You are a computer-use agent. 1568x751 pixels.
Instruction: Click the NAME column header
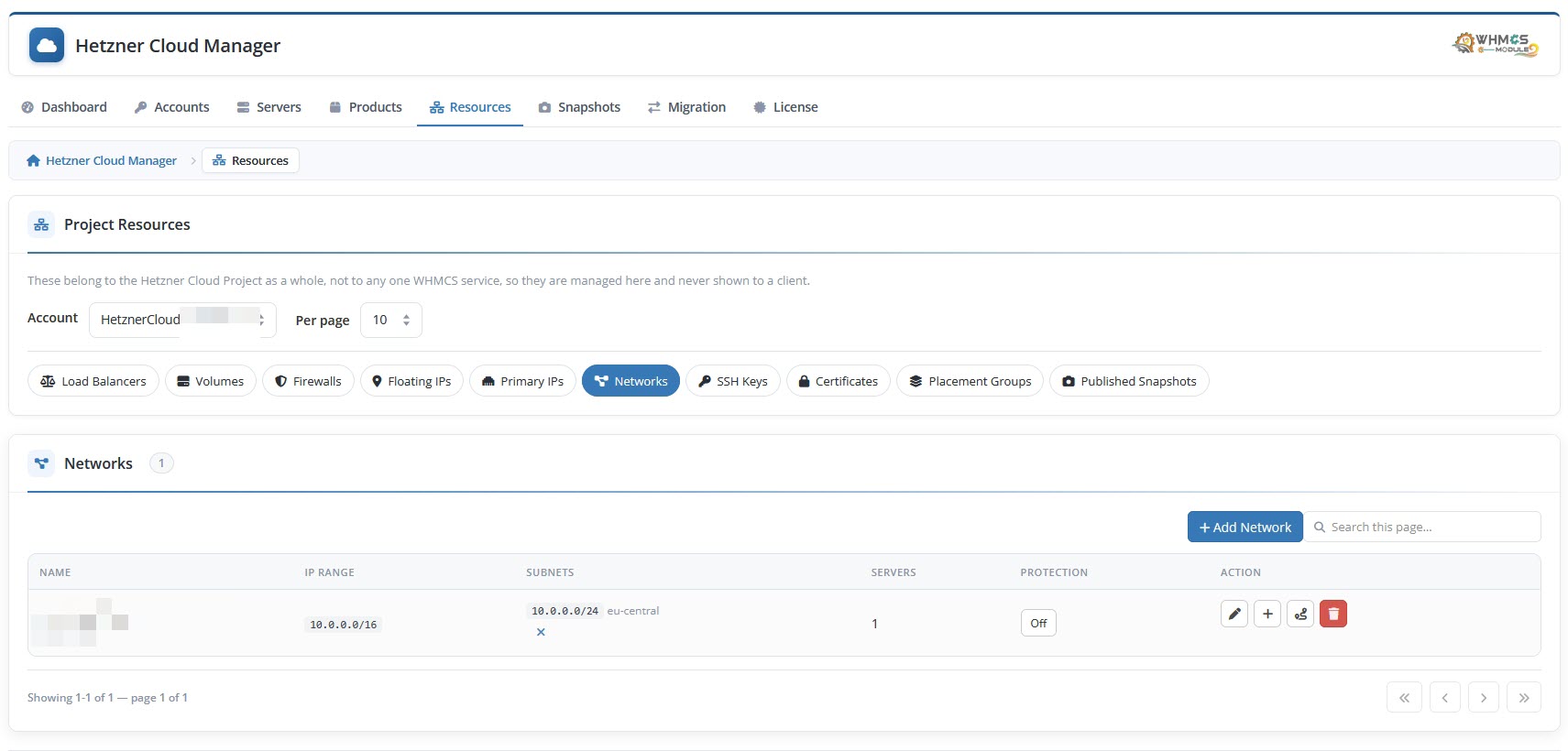[55, 572]
